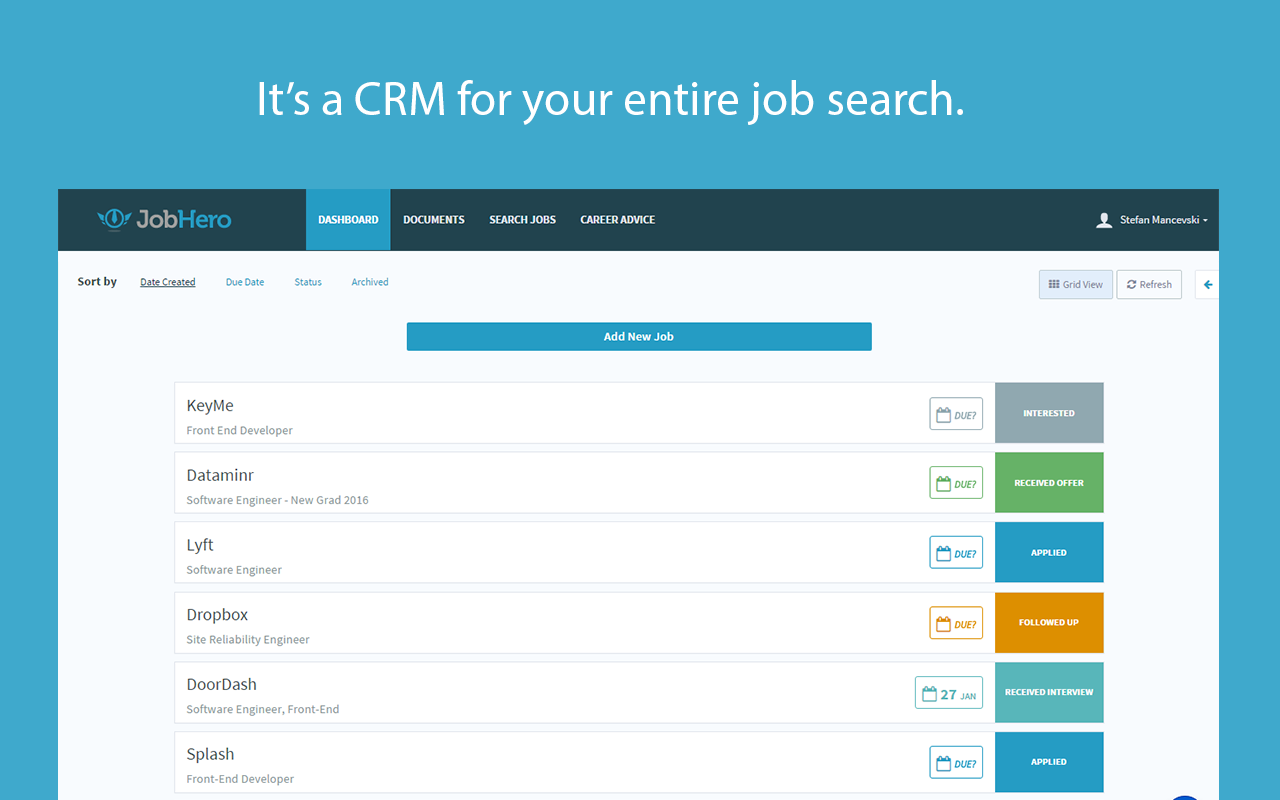This screenshot has width=1280, height=800.
Task: Click the Refresh button
Action: pyautogui.click(x=1149, y=285)
